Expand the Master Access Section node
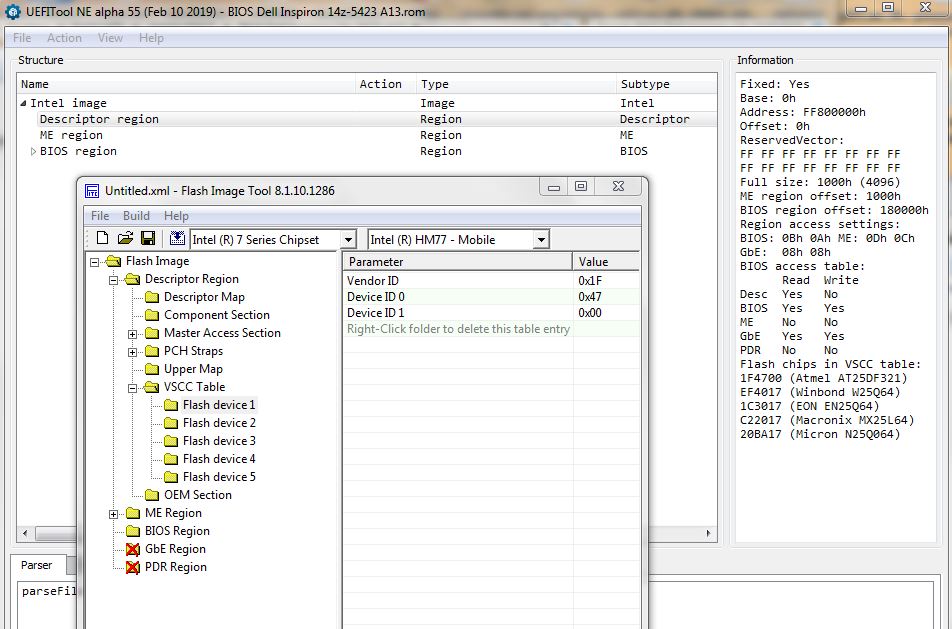This screenshot has height=629, width=952. (133, 334)
